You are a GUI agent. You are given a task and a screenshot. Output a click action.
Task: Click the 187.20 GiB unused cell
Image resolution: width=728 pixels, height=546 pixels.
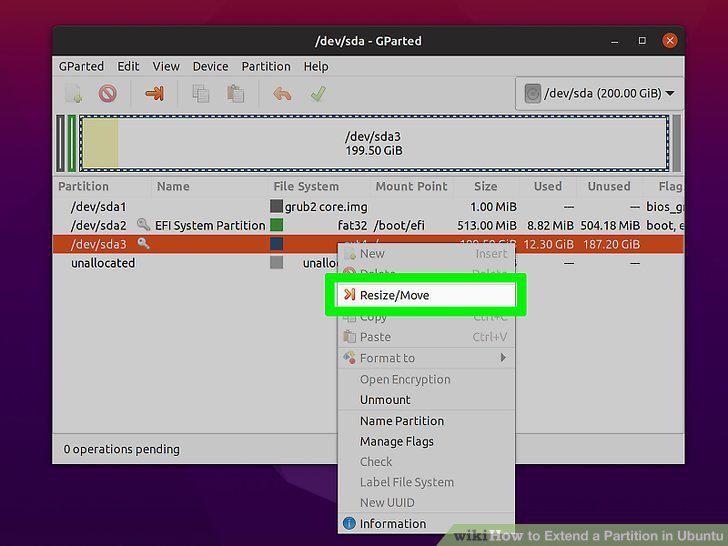point(611,244)
